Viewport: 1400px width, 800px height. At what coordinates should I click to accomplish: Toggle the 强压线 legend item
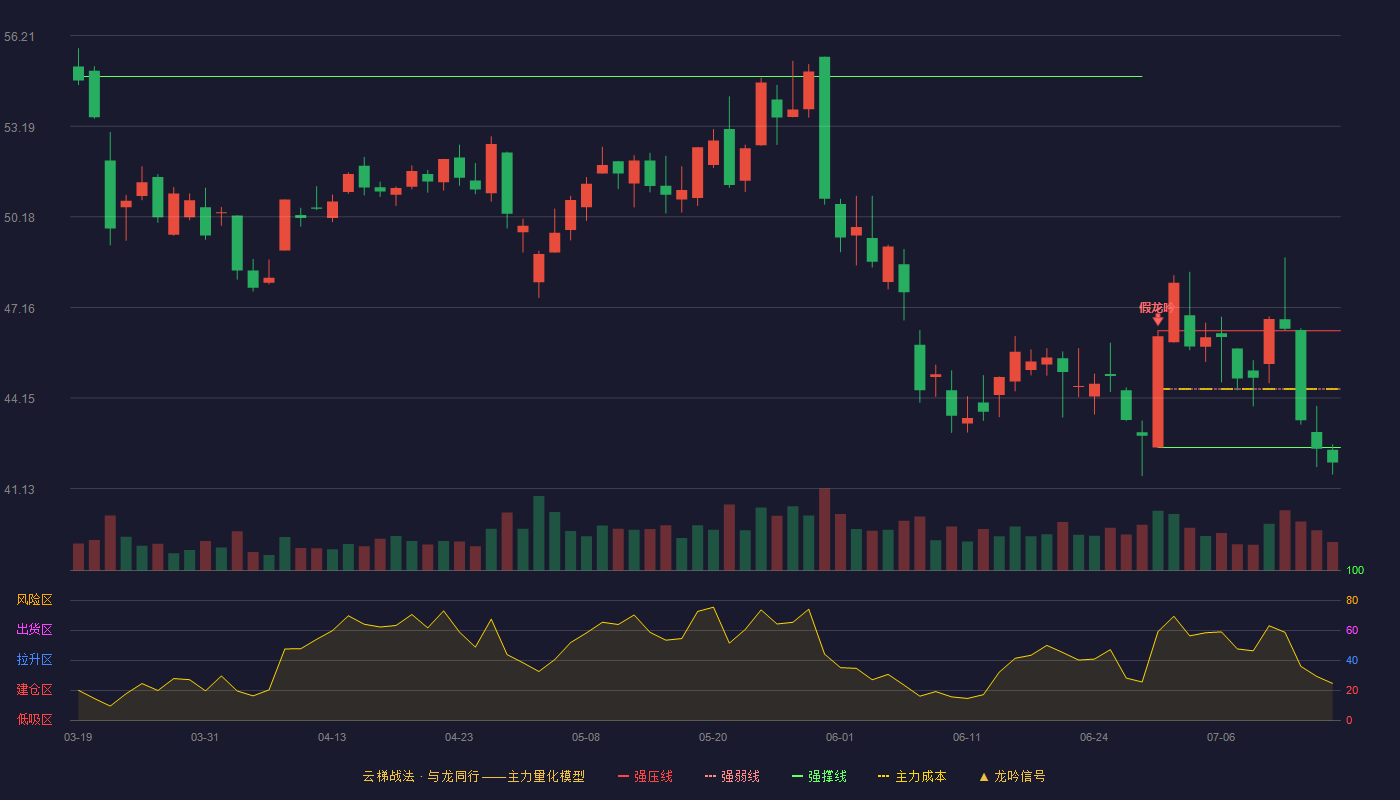645,776
